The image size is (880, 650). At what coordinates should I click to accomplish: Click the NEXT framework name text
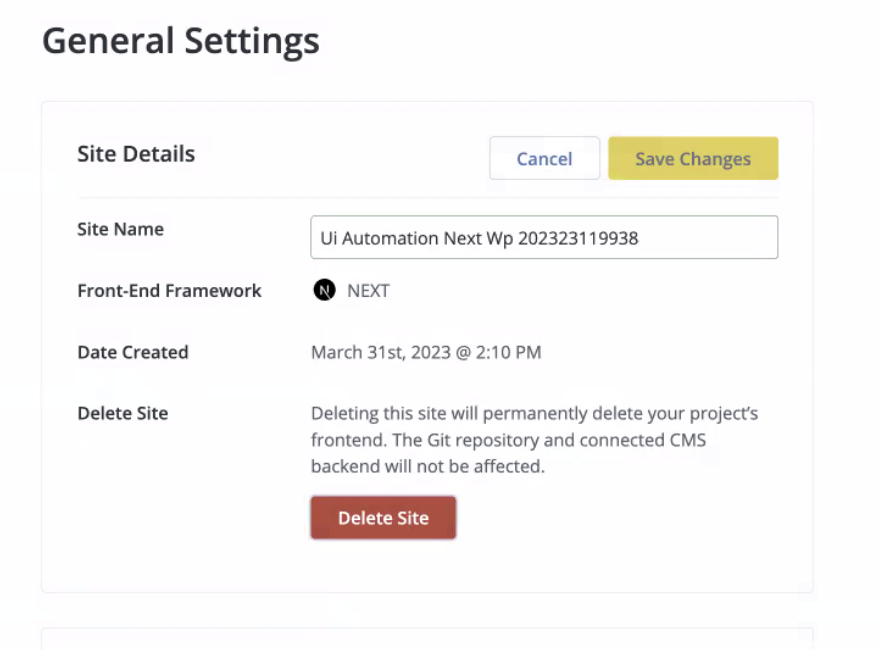pos(368,291)
